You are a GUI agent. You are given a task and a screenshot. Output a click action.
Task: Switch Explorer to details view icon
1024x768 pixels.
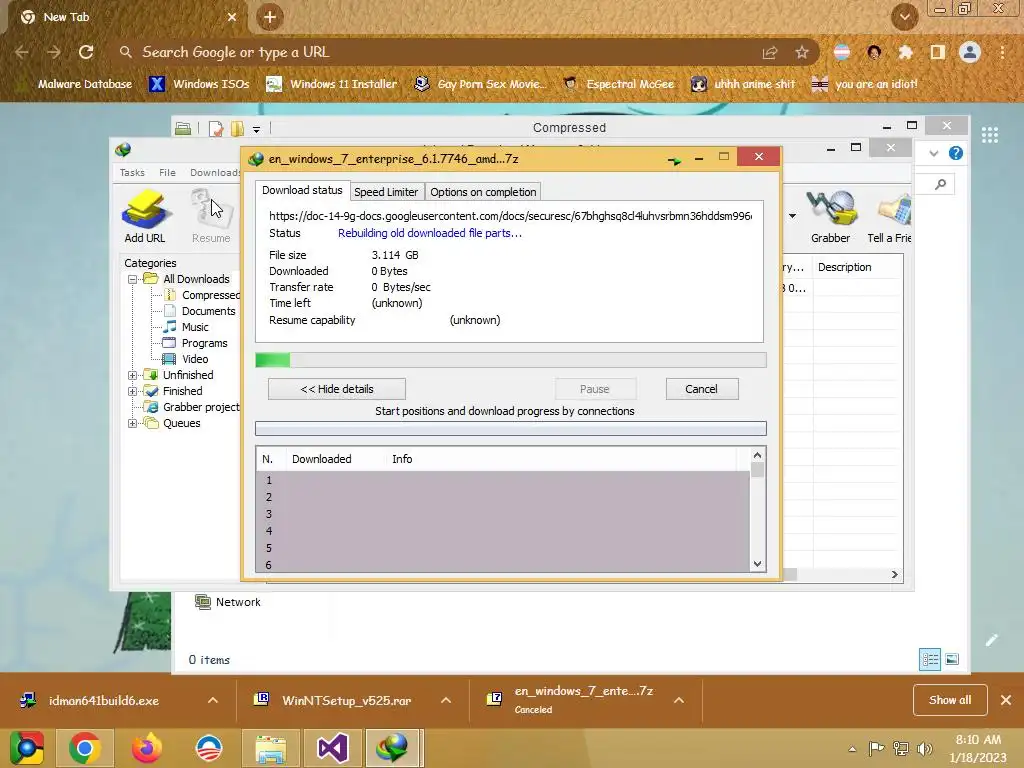(x=929, y=659)
